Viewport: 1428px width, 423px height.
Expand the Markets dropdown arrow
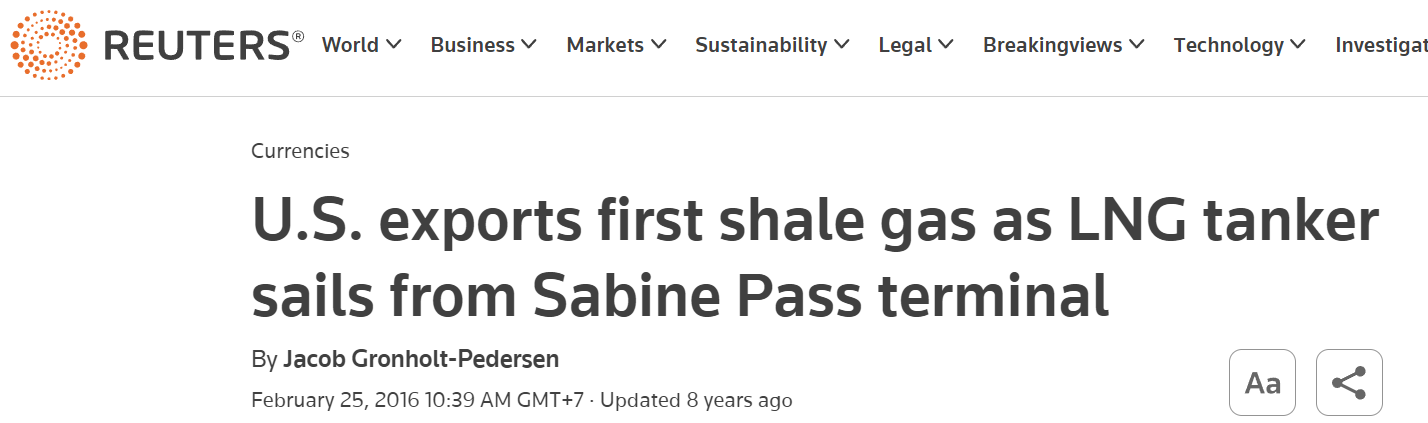pos(658,45)
